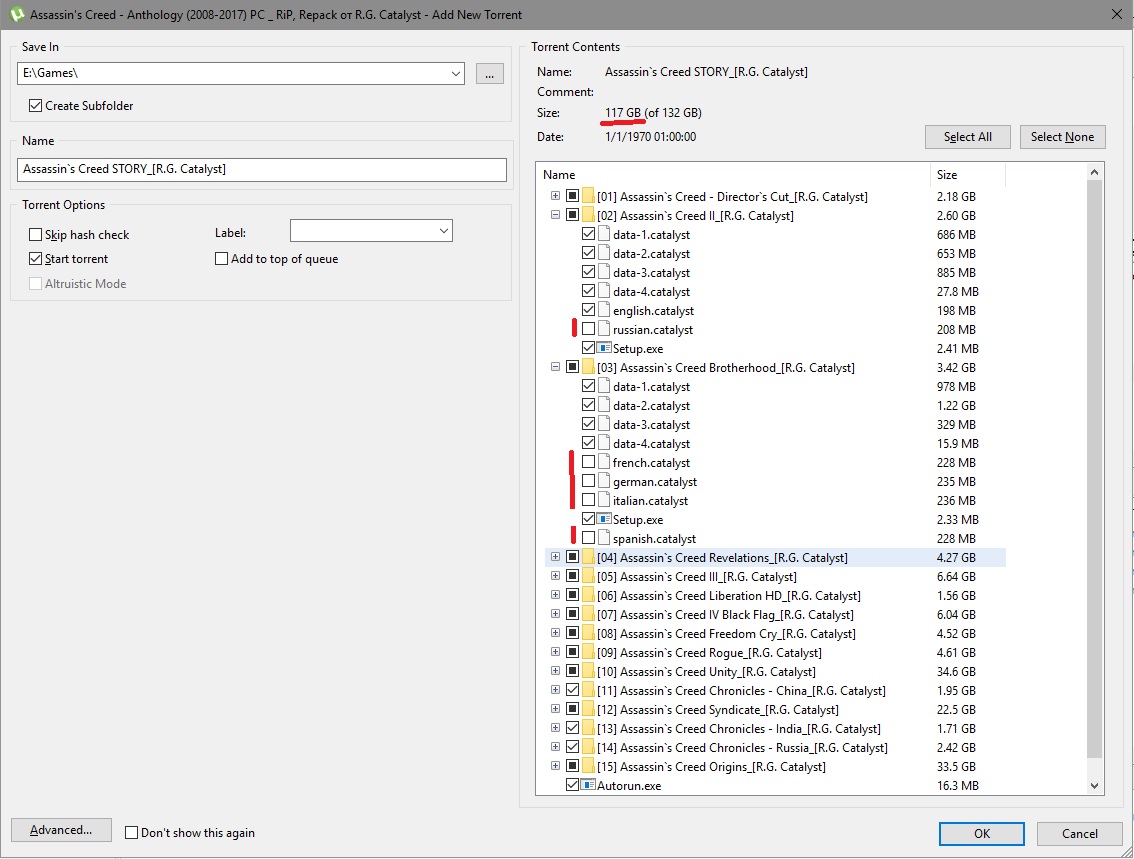Check Don't show this again
This screenshot has width=1134, height=859.
(131, 832)
